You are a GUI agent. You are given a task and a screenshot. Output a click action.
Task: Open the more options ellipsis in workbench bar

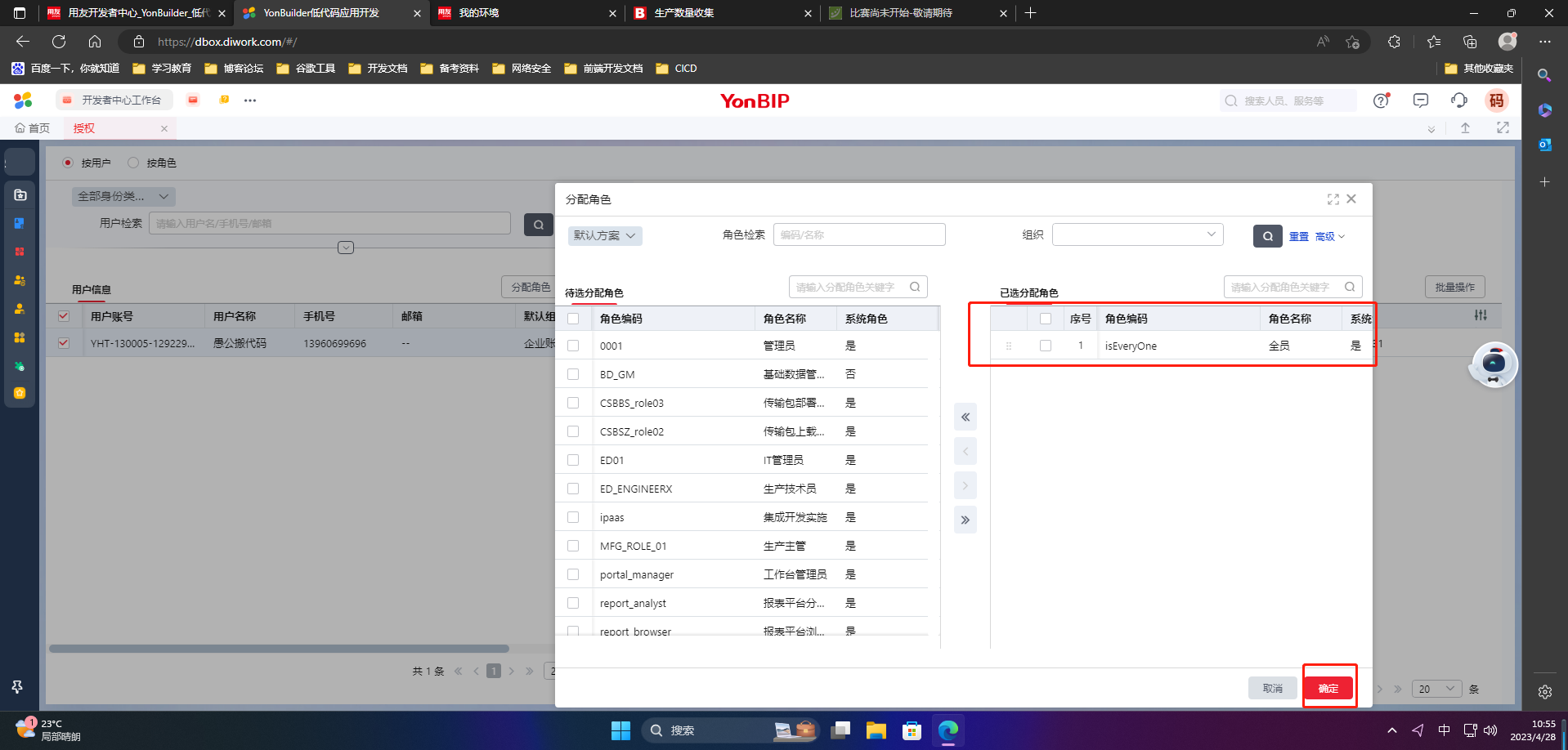pyautogui.click(x=250, y=100)
